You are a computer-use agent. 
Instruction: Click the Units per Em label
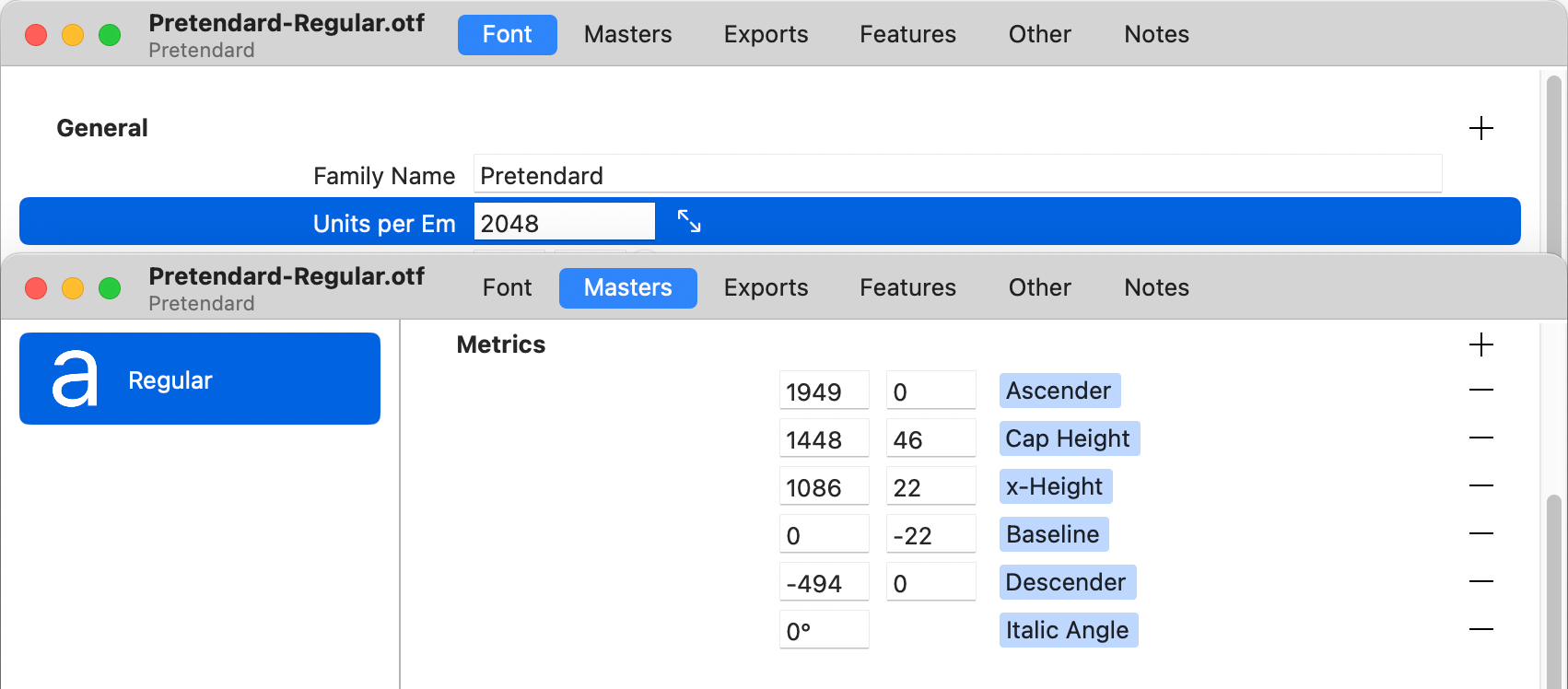tap(384, 224)
